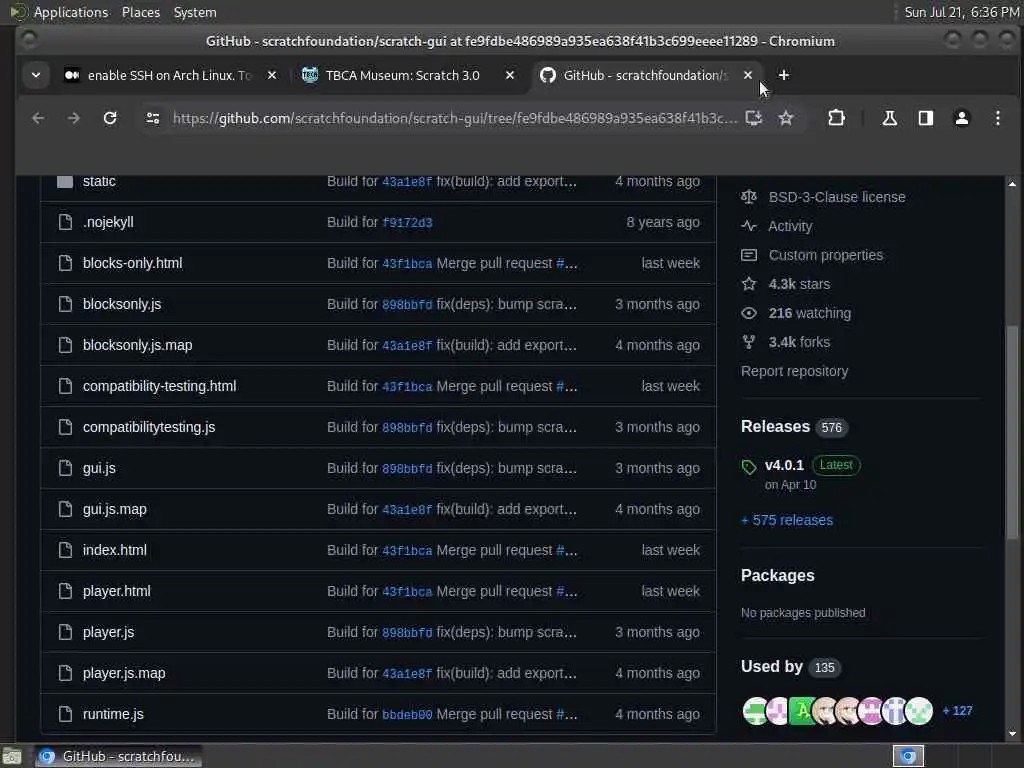1024x768 pixels.
Task: Open BSD-3-Clause license link
Action: pos(837,197)
